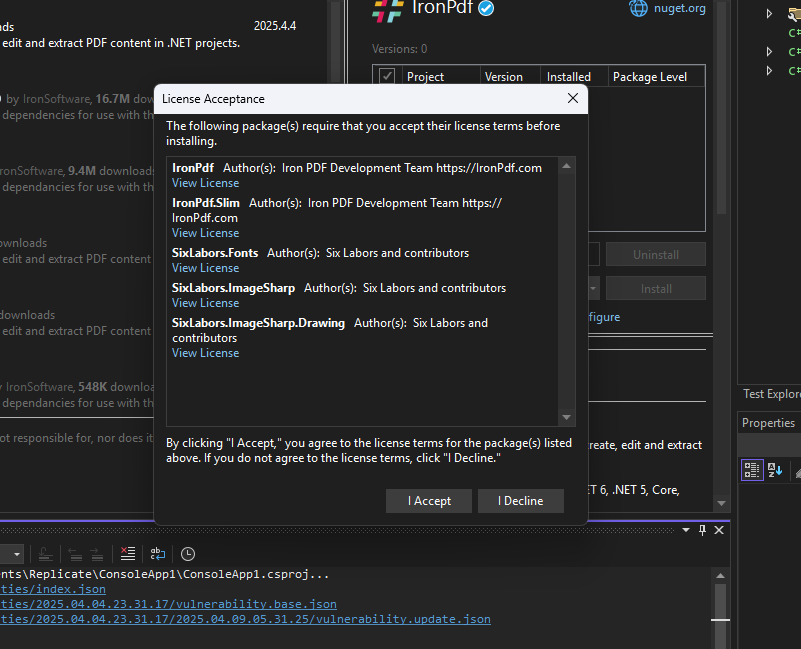Expand the third collapsed Solution Explorer node
Screen dimensions: 801x649
pyautogui.click(x=769, y=71)
